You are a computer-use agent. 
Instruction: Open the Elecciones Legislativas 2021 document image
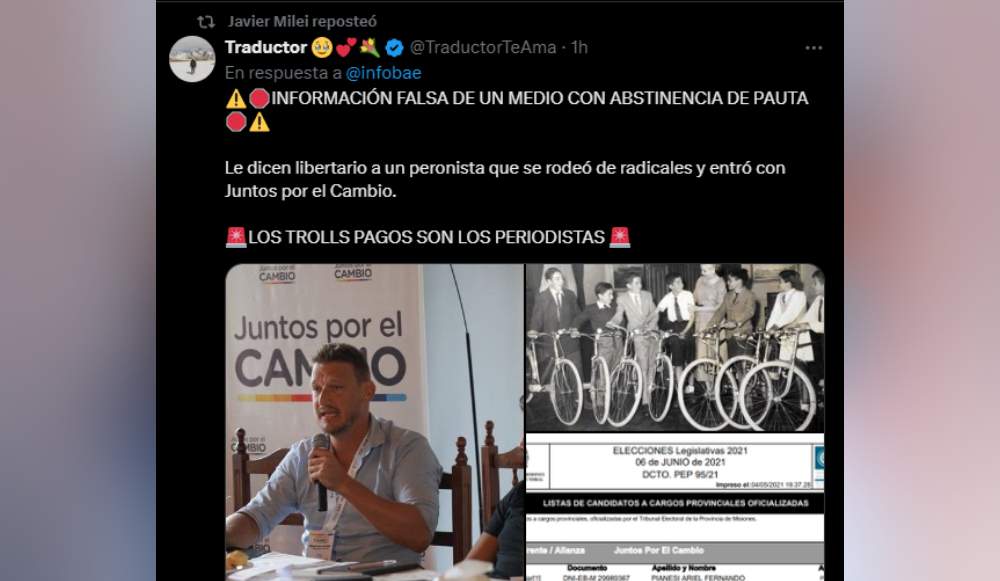click(x=675, y=507)
